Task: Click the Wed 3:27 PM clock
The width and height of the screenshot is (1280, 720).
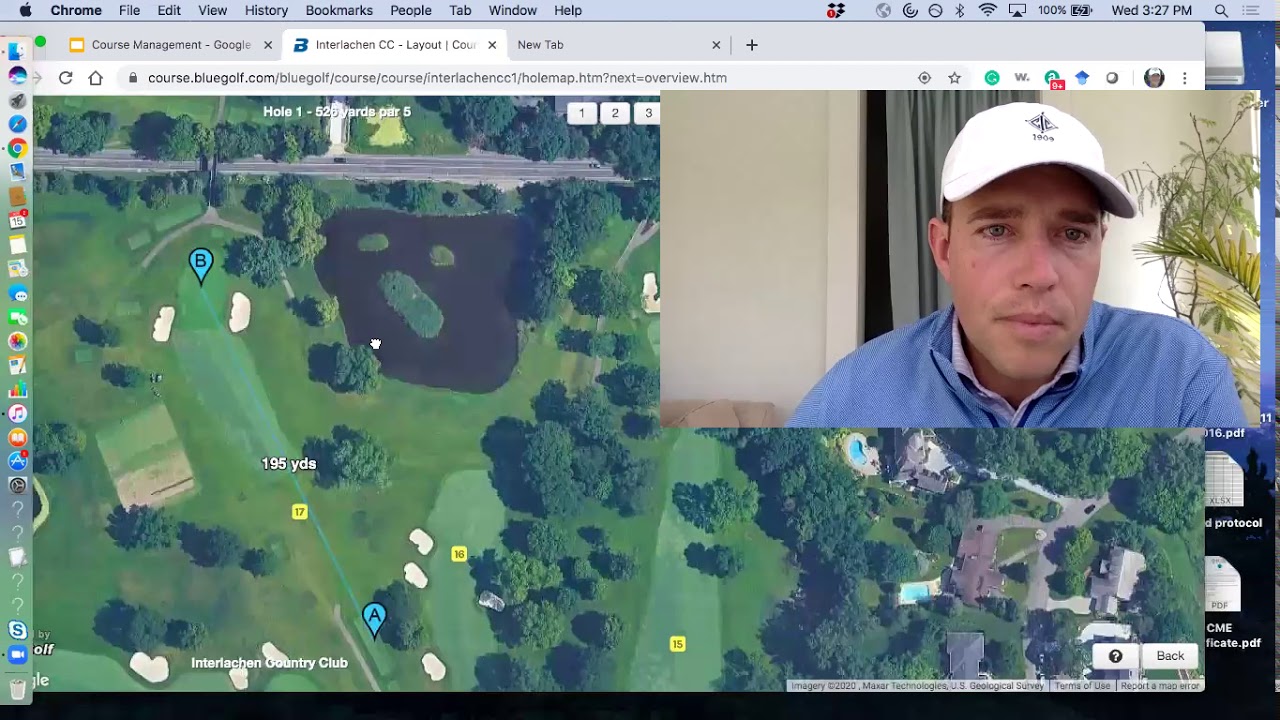Action: click(1151, 11)
